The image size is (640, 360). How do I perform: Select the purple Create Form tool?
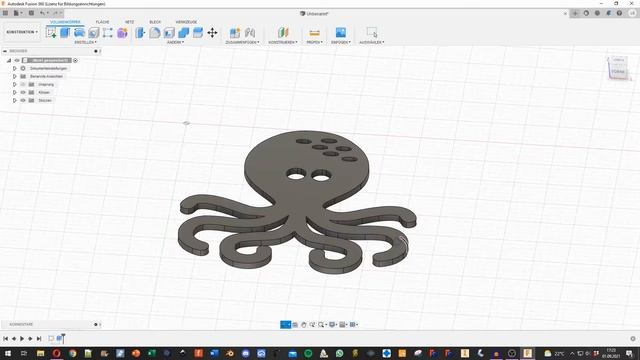point(122,32)
